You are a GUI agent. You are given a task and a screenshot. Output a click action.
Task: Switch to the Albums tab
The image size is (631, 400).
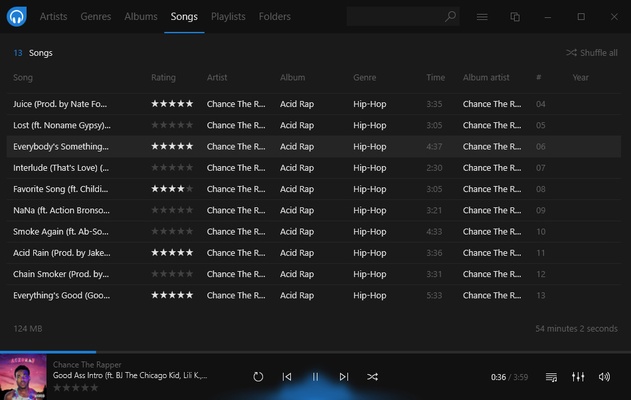[x=141, y=17]
